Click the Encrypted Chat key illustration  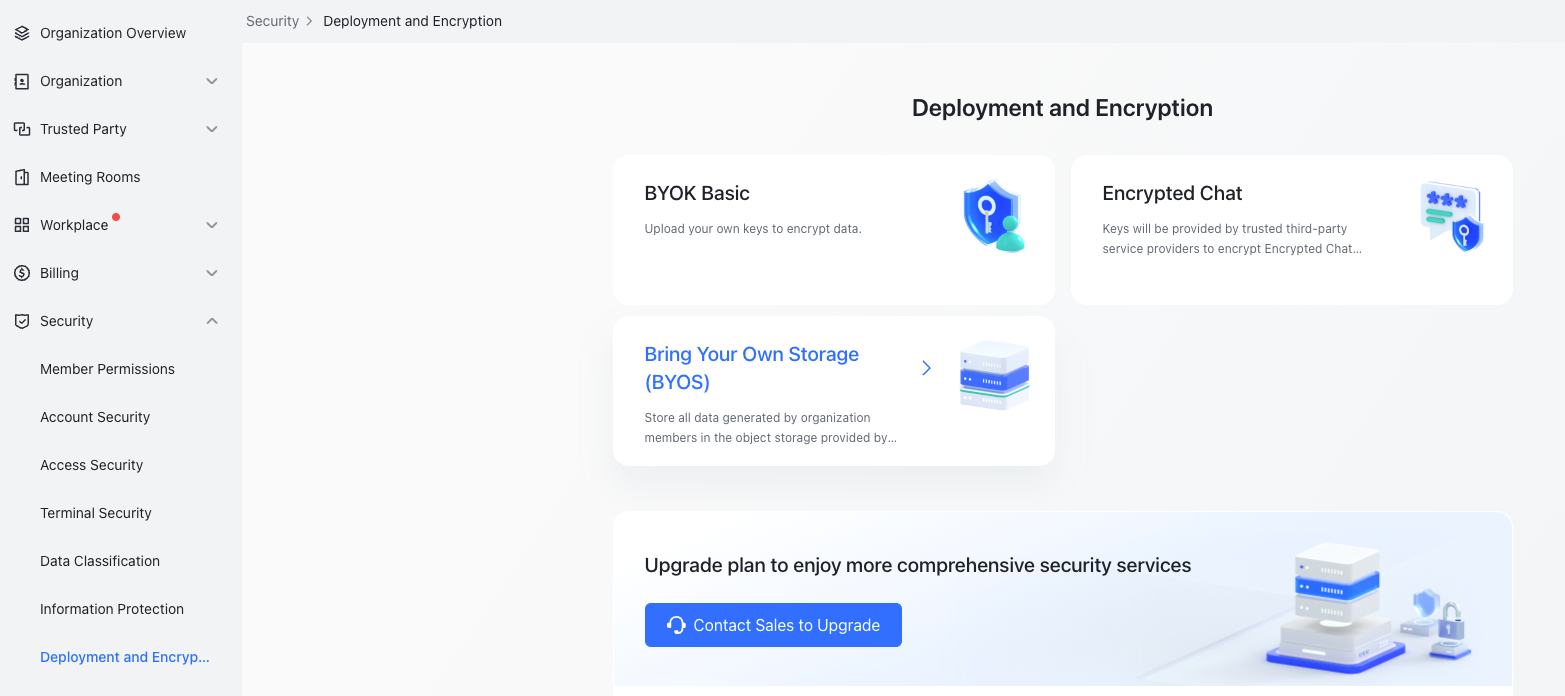pyautogui.click(x=1451, y=215)
